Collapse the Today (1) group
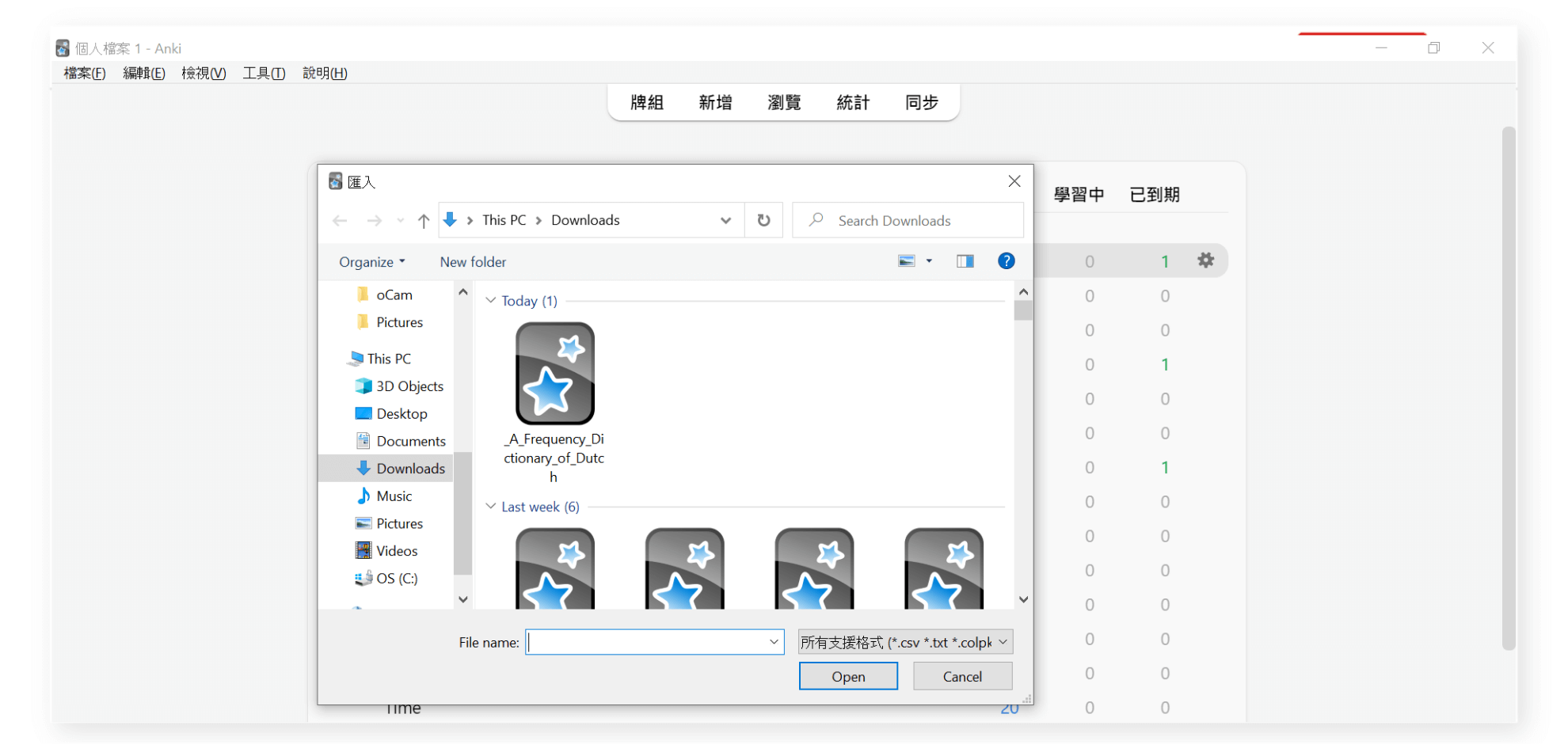 [491, 301]
